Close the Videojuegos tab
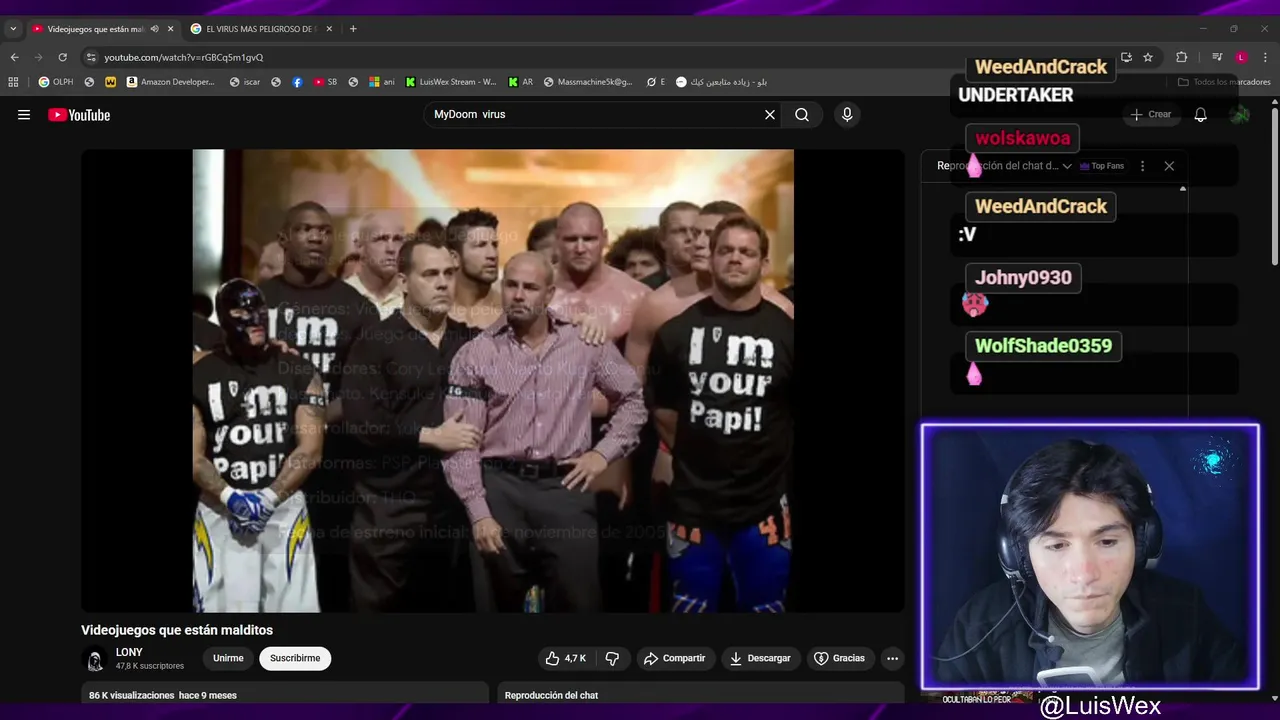Screen dimensions: 1280x720 click(171, 29)
